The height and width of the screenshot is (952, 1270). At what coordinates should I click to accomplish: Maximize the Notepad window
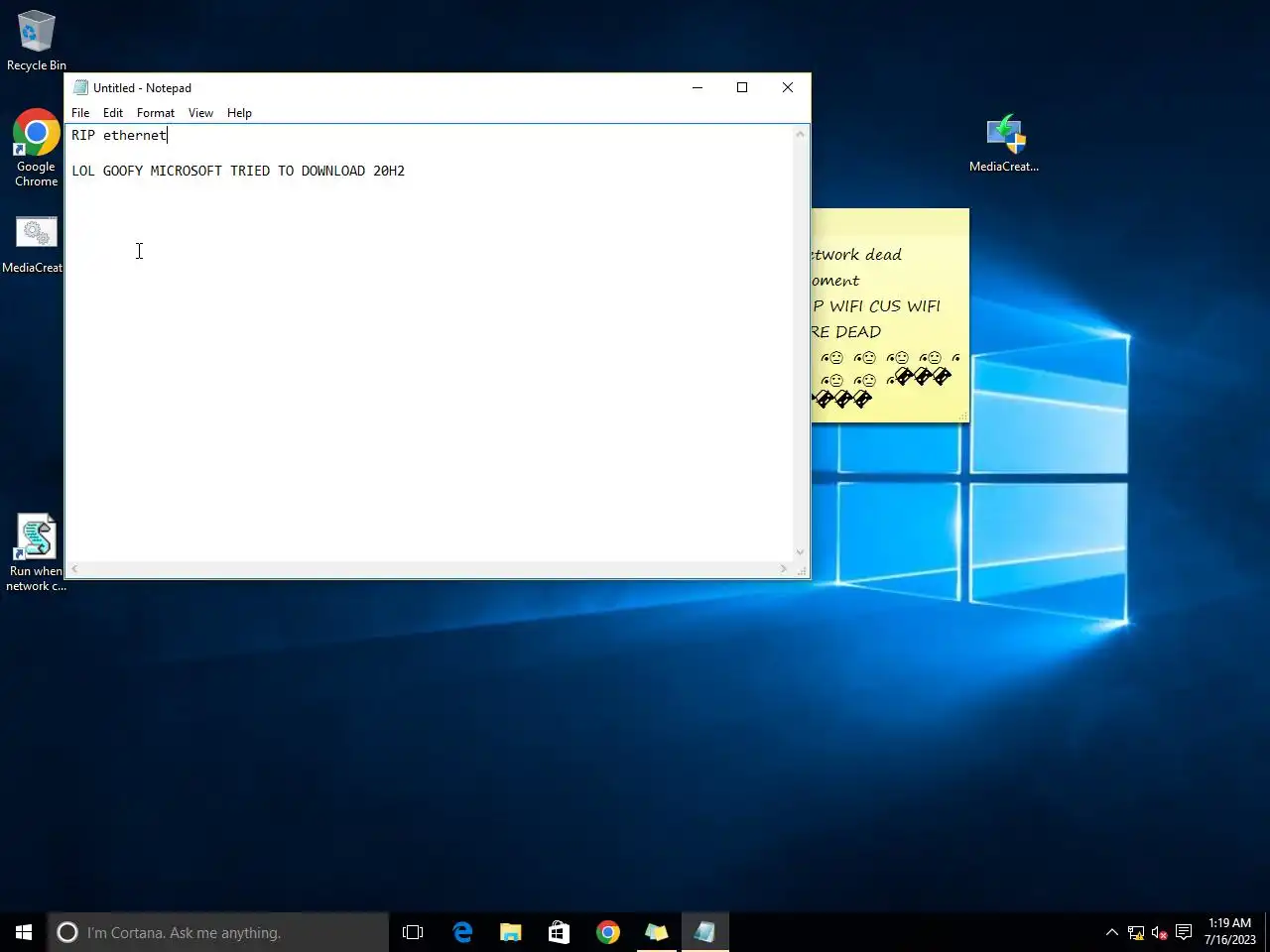(x=742, y=87)
